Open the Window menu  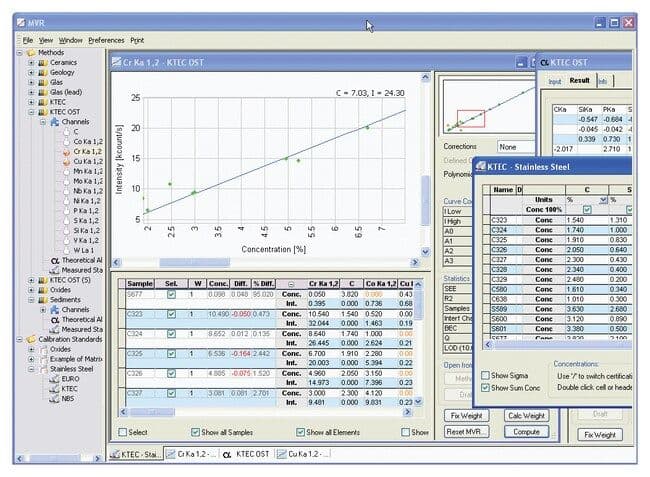coord(70,40)
